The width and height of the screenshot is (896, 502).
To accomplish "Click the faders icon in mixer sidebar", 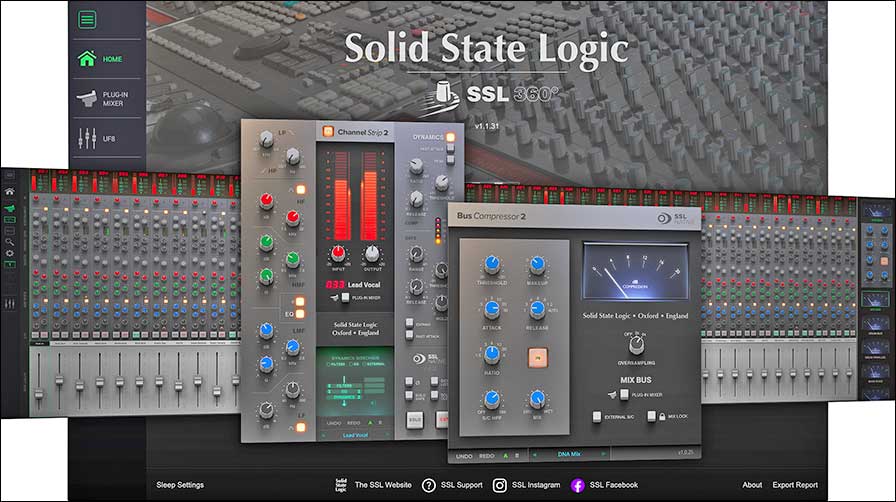I will pyautogui.click(x=10, y=304).
